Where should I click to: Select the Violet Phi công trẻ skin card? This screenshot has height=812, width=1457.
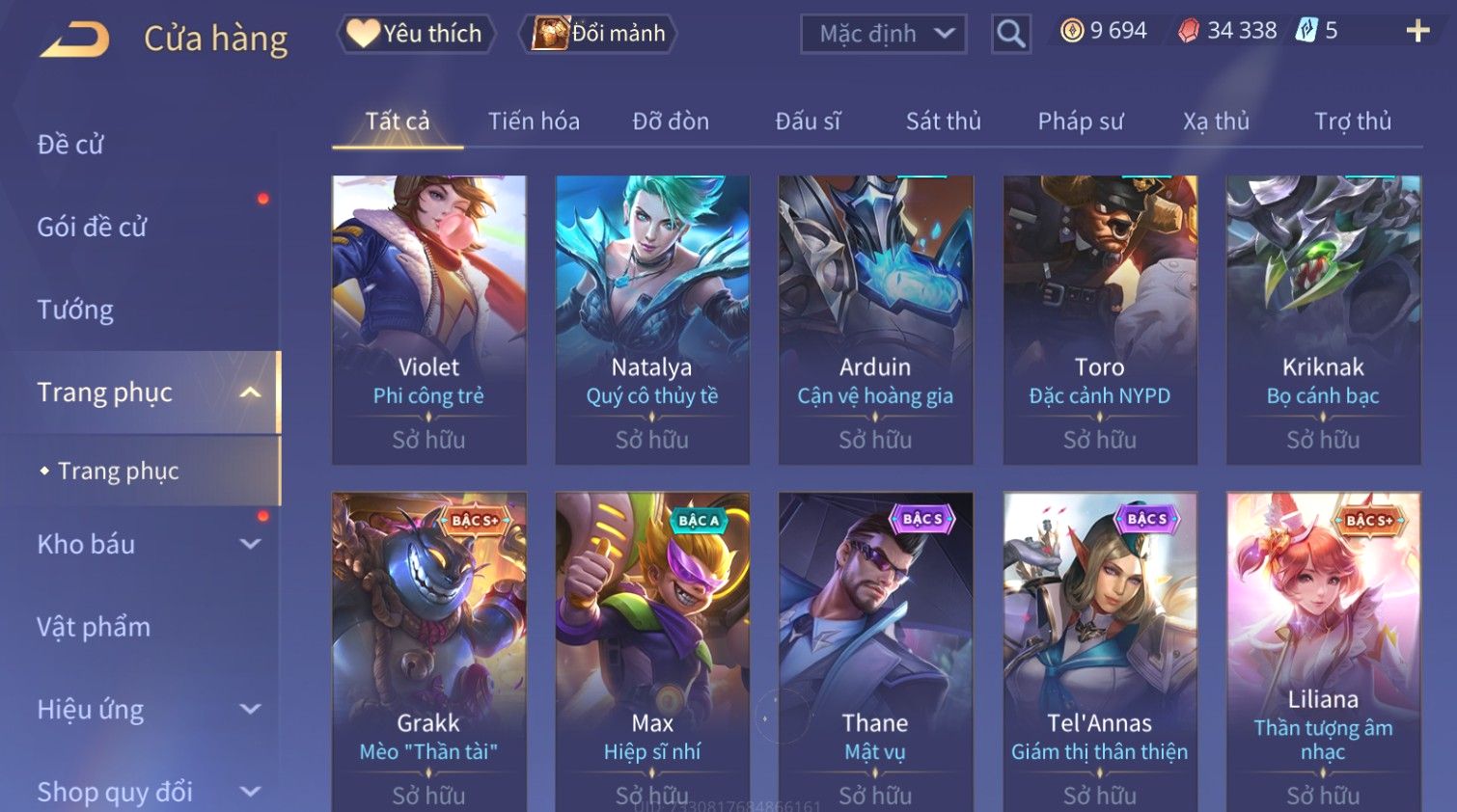click(429, 320)
